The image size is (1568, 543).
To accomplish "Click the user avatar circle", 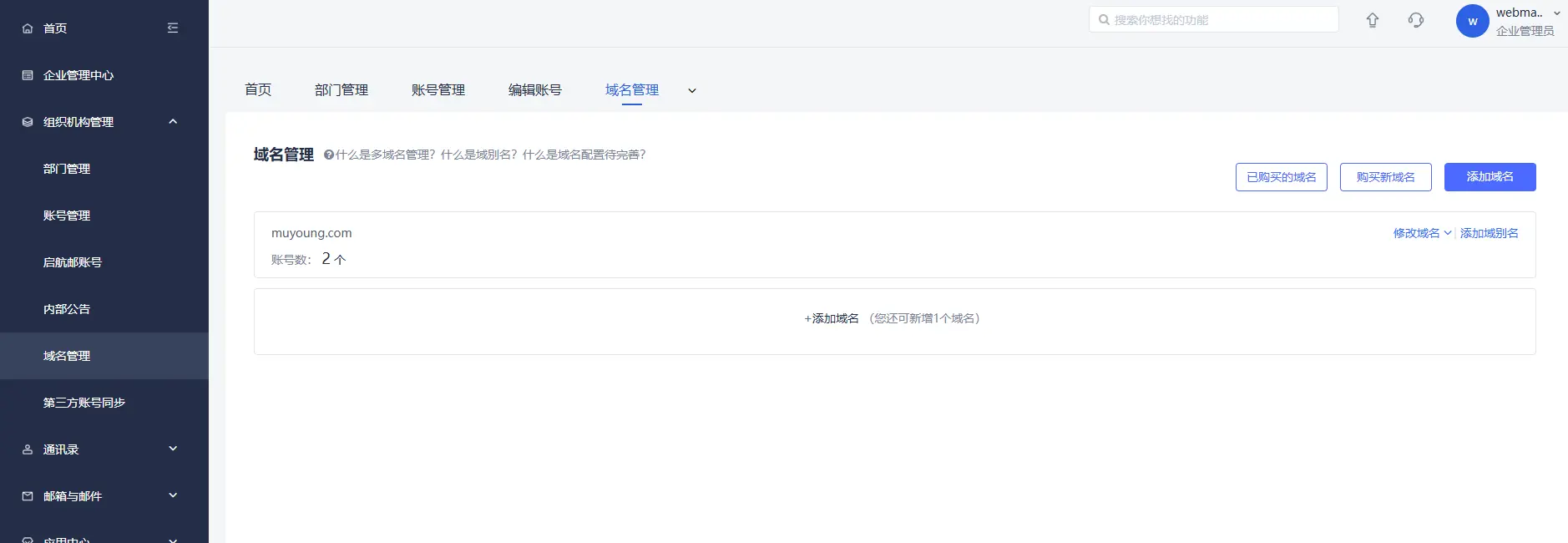I will coord(1472,21).
